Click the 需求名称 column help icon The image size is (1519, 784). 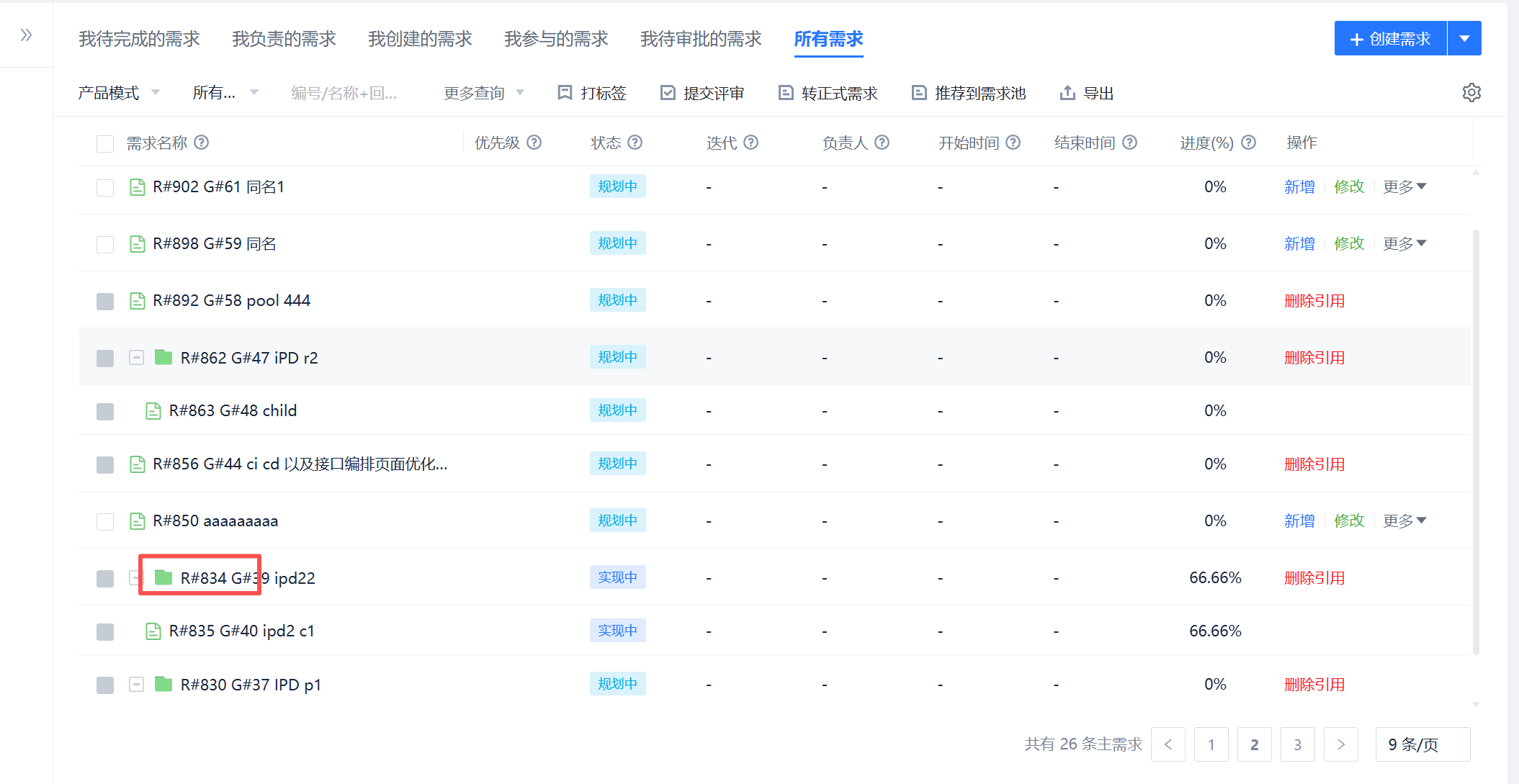202,143
